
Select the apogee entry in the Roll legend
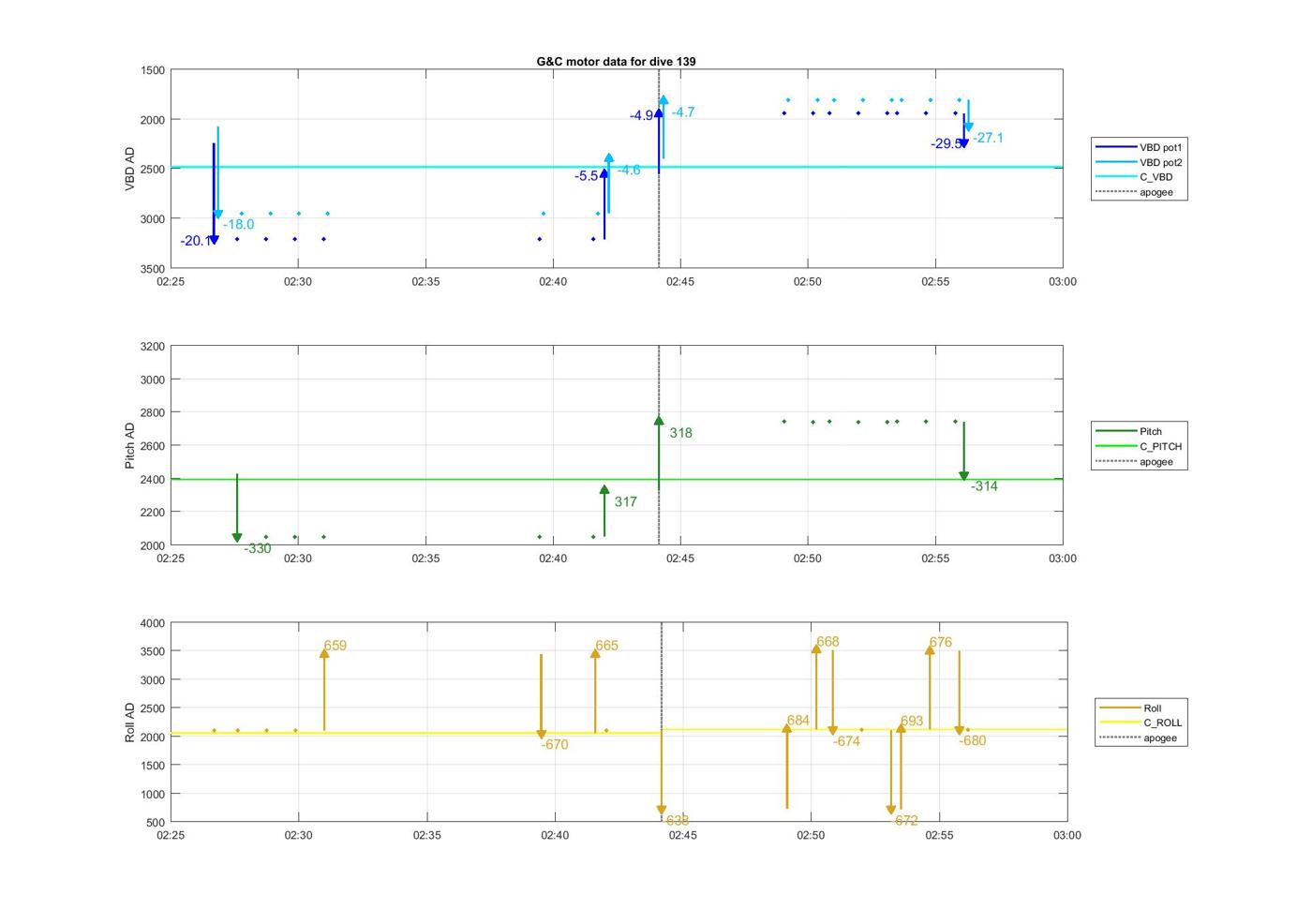tap(1139, 738)
